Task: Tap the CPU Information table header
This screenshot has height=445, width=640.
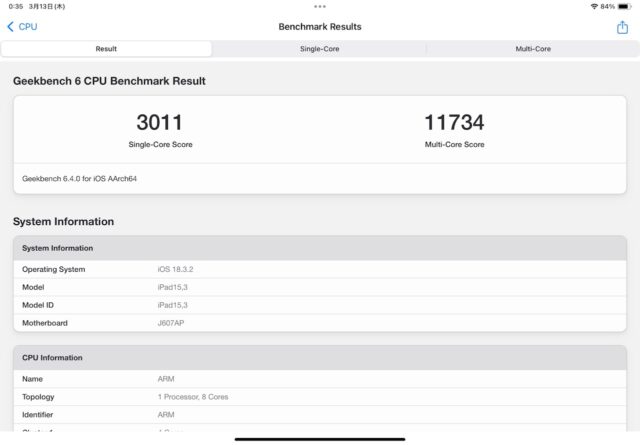Action: coord(320,358)
